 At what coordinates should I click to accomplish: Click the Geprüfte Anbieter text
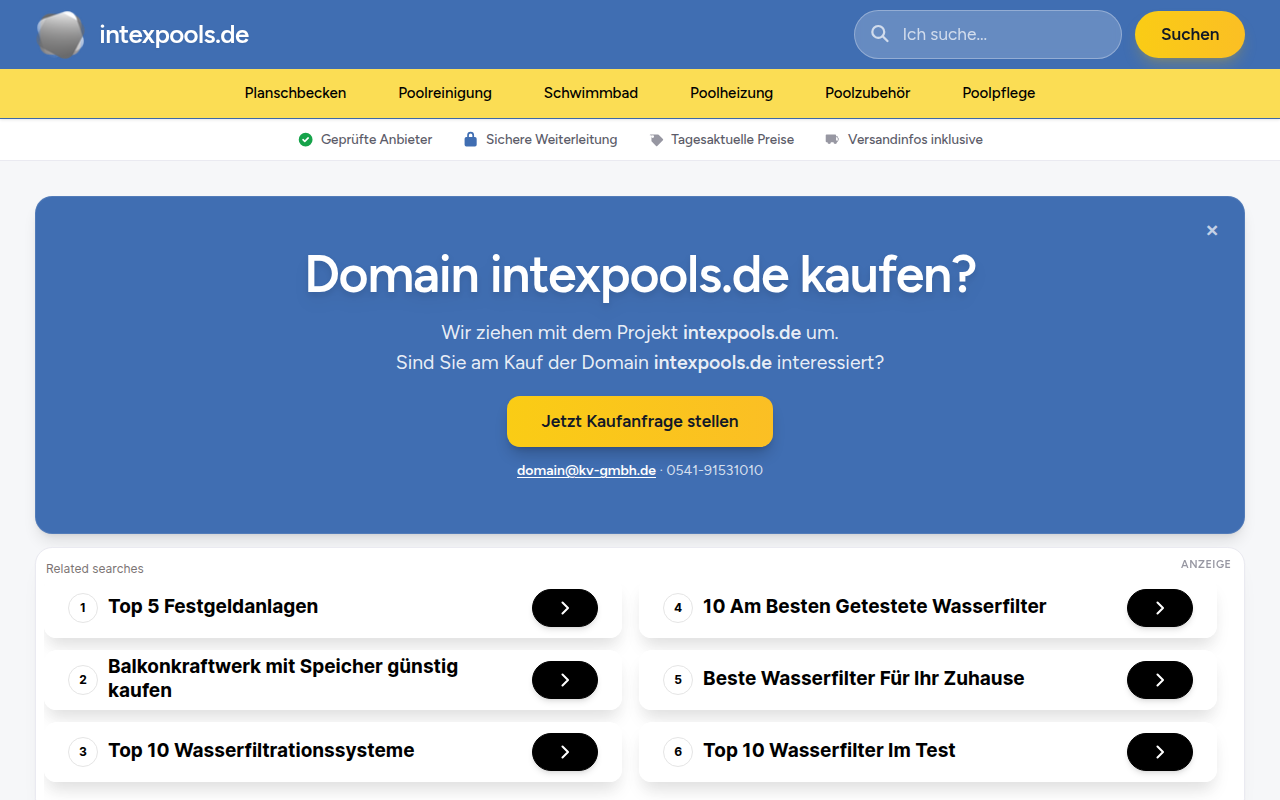pyautogui.click(x=377, y=140)
